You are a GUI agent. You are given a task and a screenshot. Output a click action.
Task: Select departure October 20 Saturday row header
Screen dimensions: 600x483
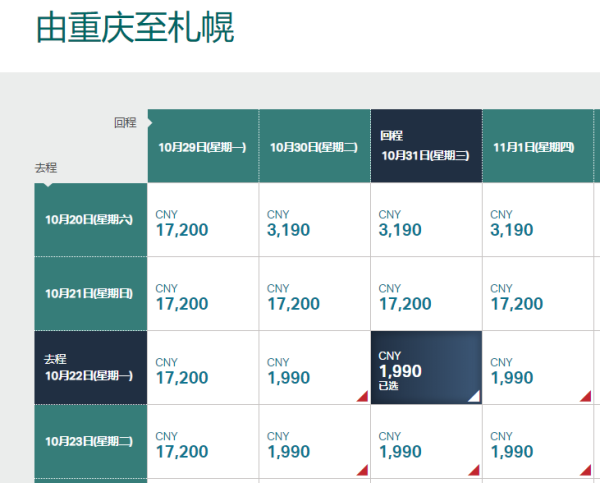point(91,220)
